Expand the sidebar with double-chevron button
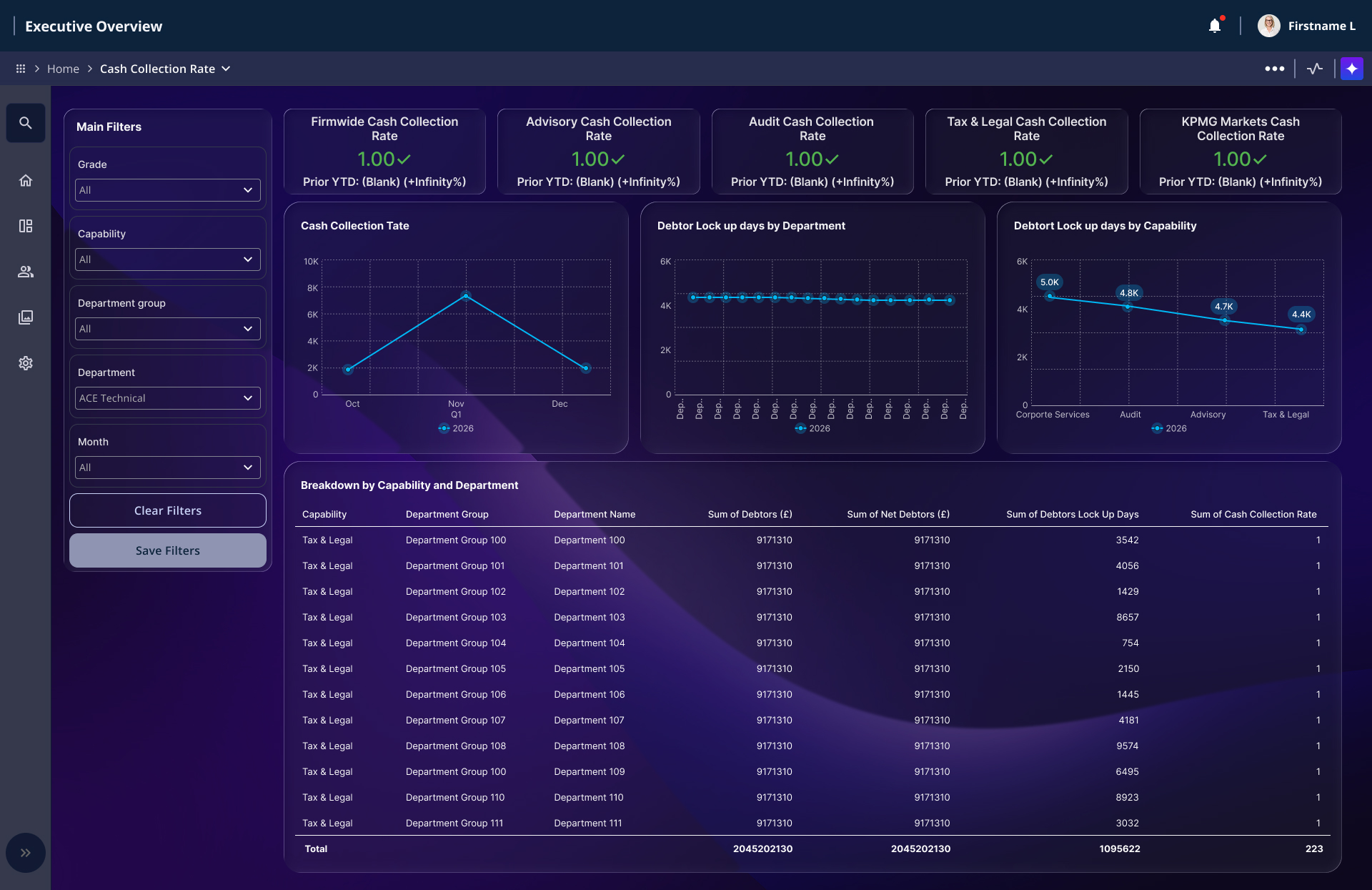Viewport: 1372px width, 890px height. 26,853
